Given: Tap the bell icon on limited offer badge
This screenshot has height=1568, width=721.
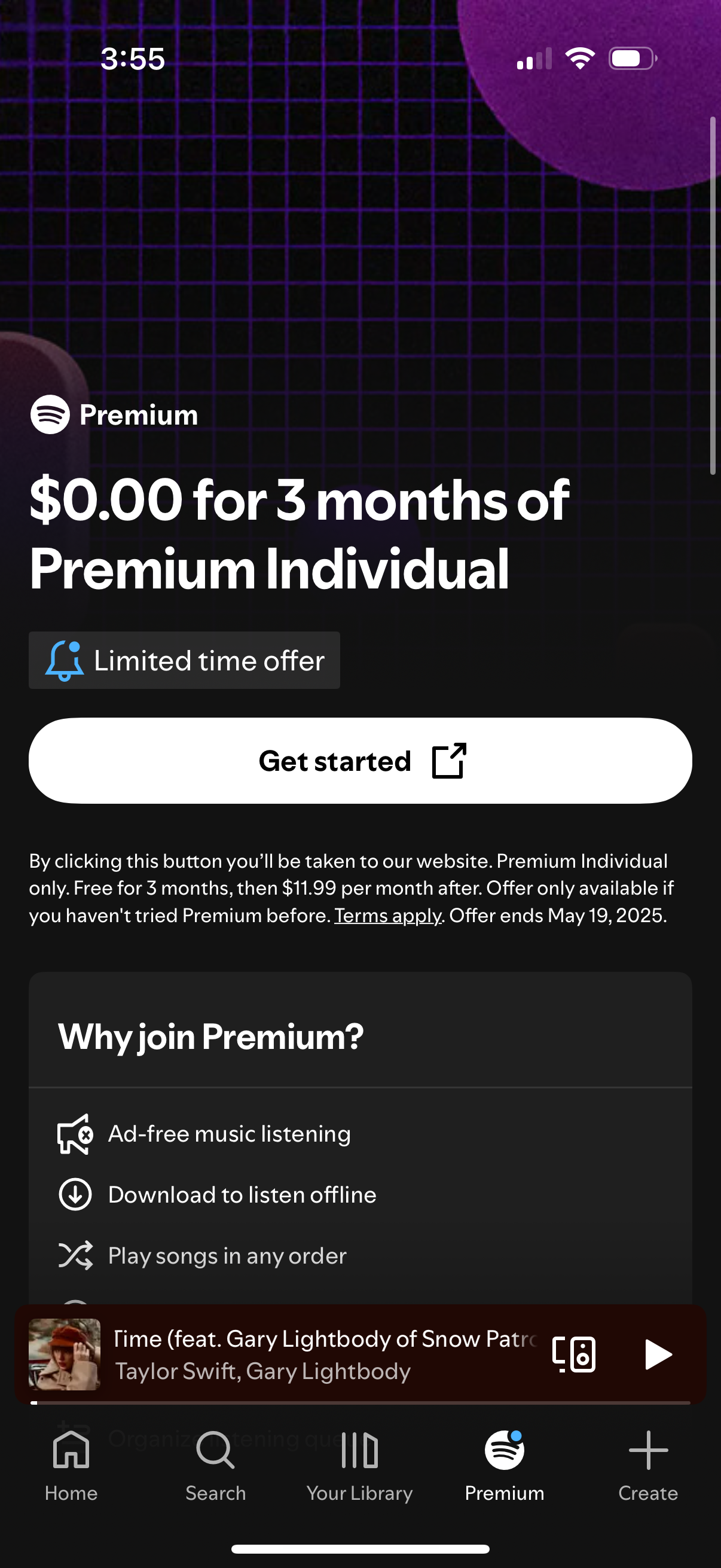Looking at the screenshot, I should pos(64,660).
